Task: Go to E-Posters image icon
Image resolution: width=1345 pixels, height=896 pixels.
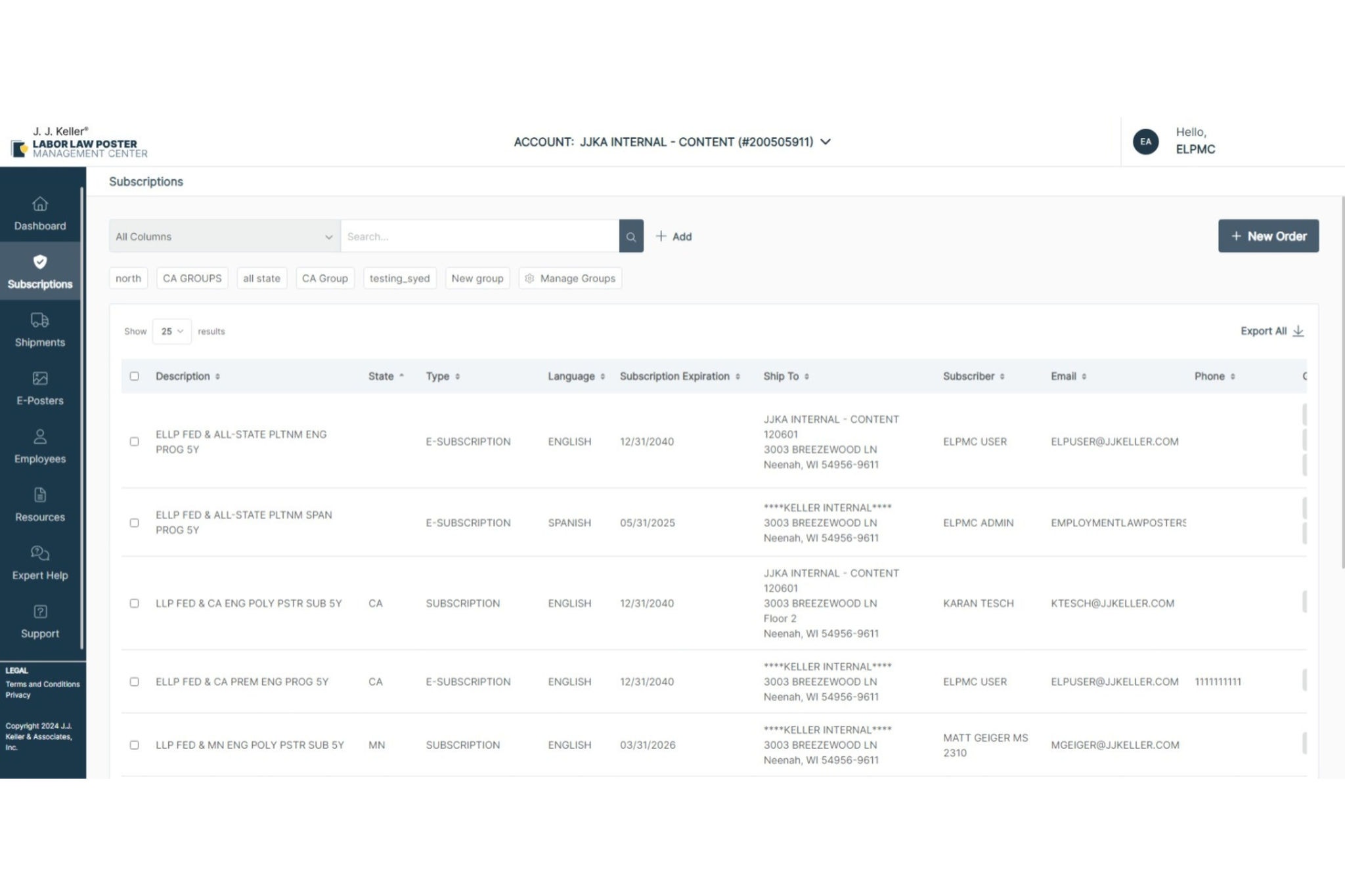Action: coord(40,379)
